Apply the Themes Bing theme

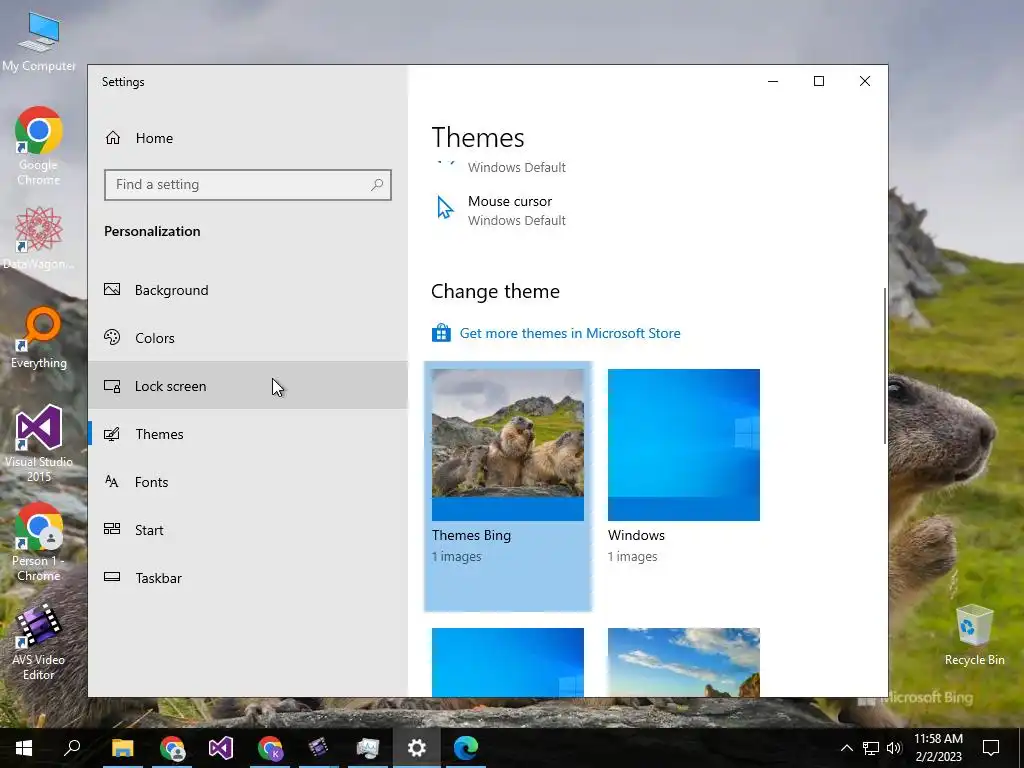[x=507, y=487]
